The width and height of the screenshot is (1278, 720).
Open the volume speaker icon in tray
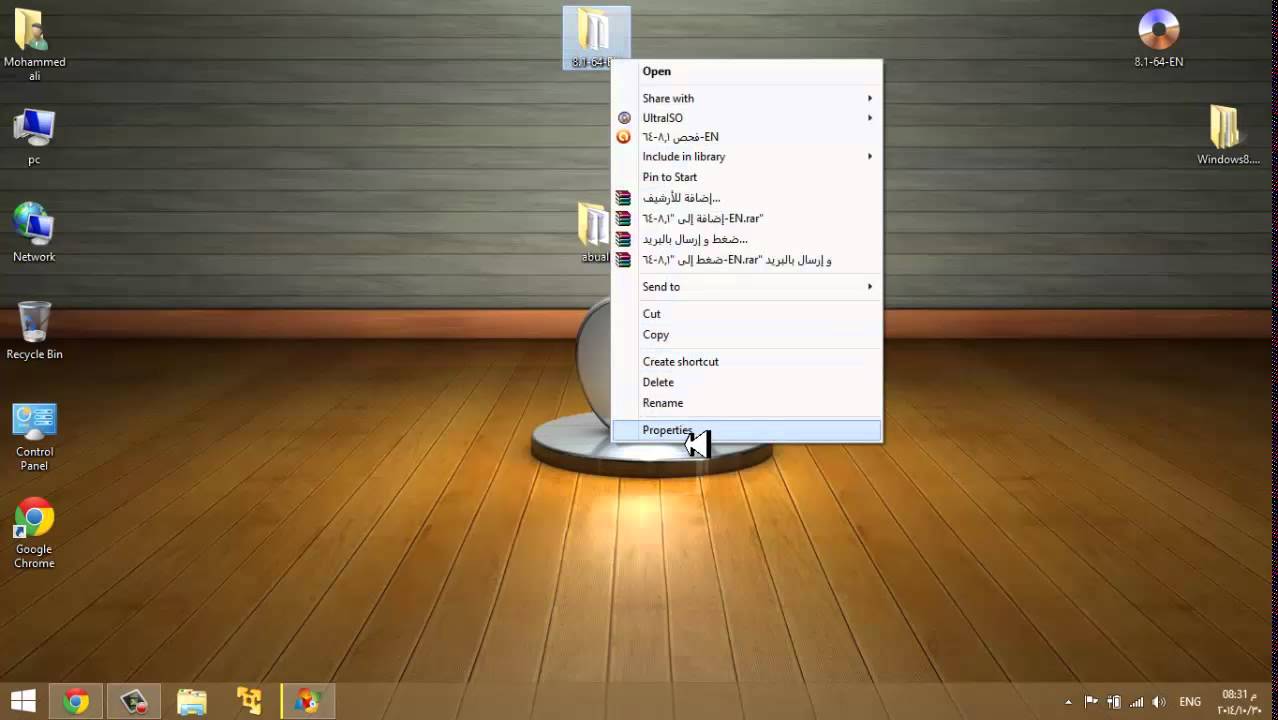[1159, 702]
